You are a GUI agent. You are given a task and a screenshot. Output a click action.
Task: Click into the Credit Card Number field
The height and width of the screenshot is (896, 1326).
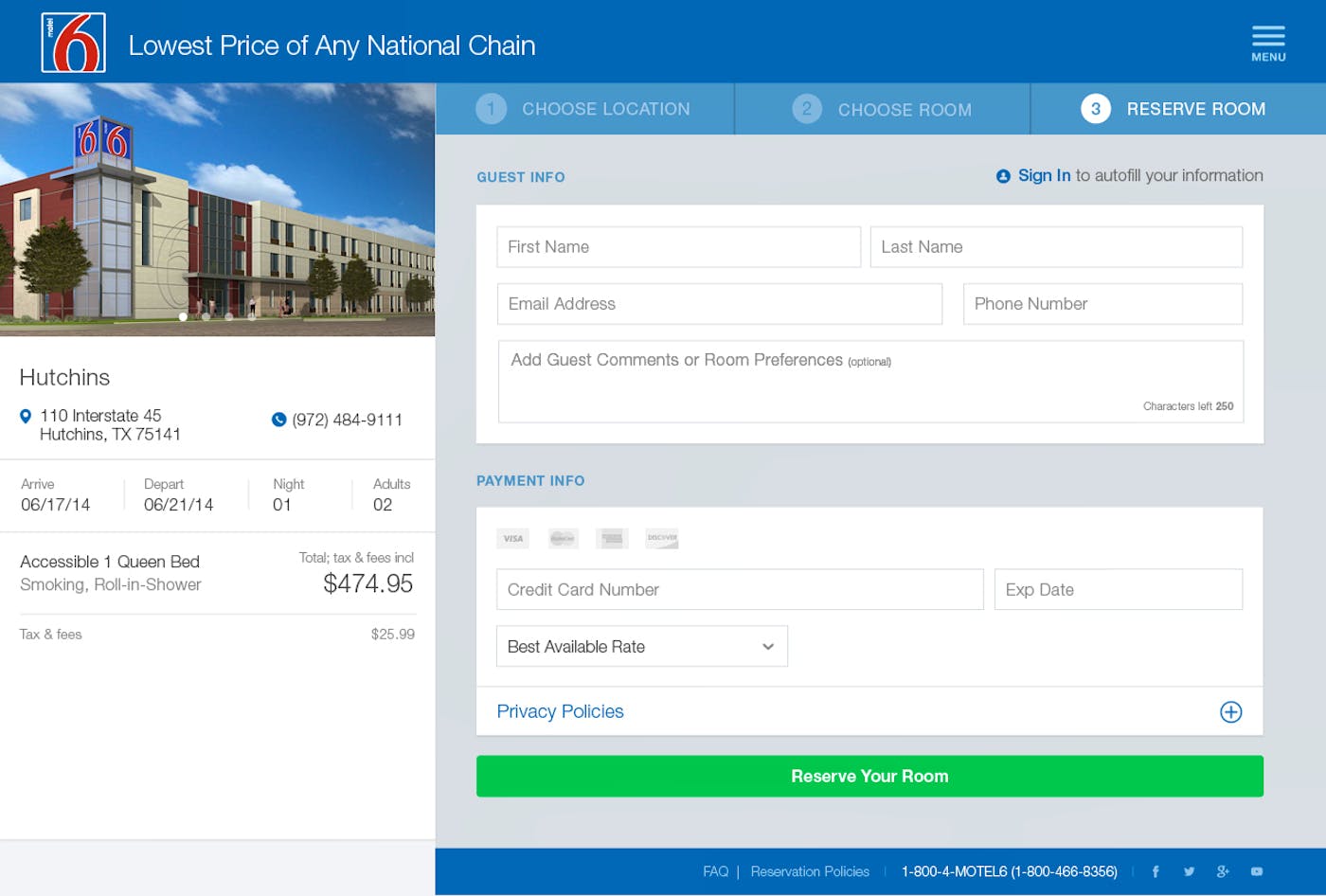(x=739, y=590)
